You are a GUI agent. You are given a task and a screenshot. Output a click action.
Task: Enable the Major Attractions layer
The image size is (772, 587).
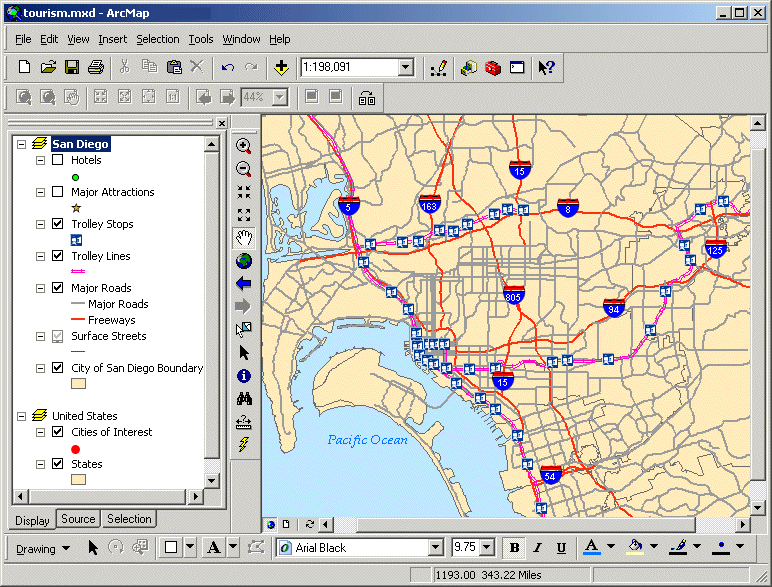pyautogui.click(x=58, y=192)
